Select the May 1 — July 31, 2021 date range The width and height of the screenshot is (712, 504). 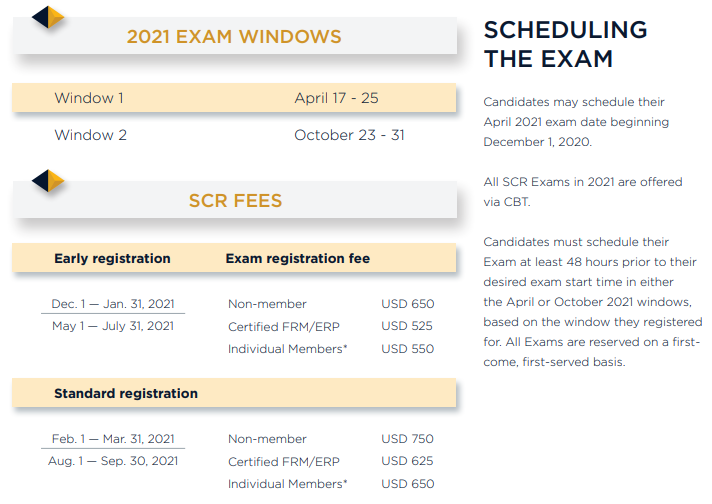pos(113,326)
